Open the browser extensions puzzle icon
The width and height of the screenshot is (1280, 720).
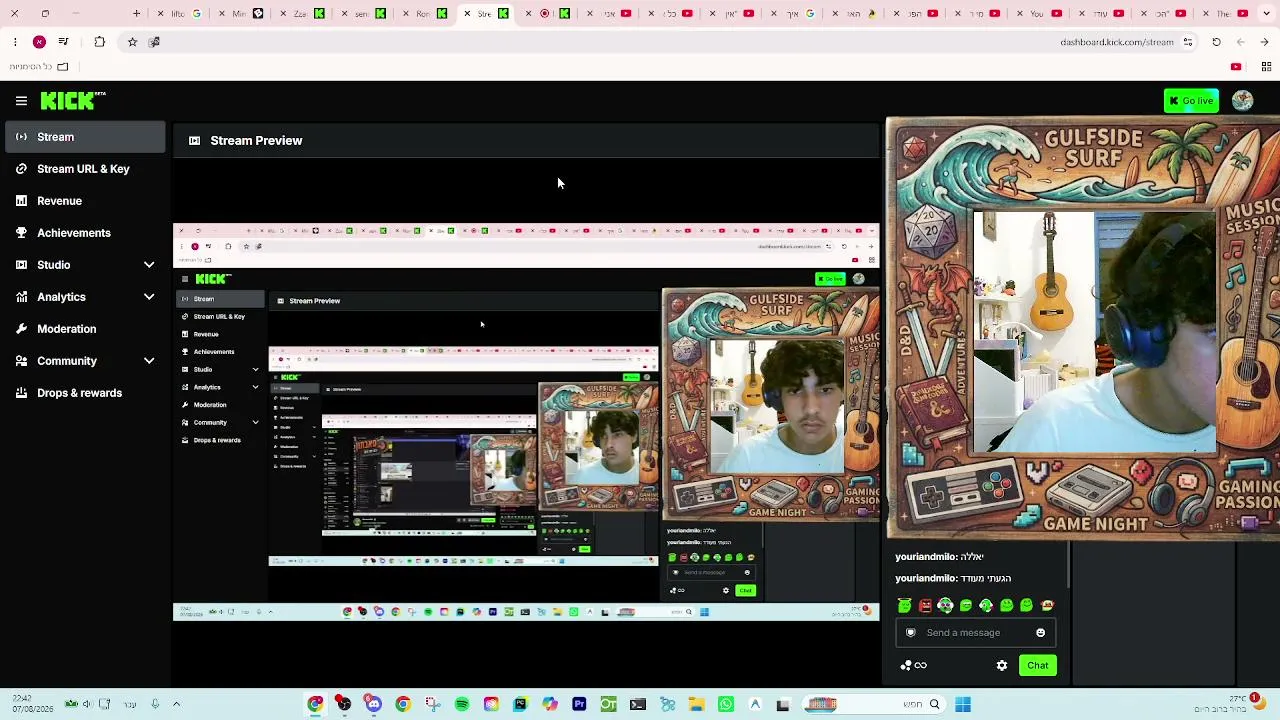coord(99,42)
